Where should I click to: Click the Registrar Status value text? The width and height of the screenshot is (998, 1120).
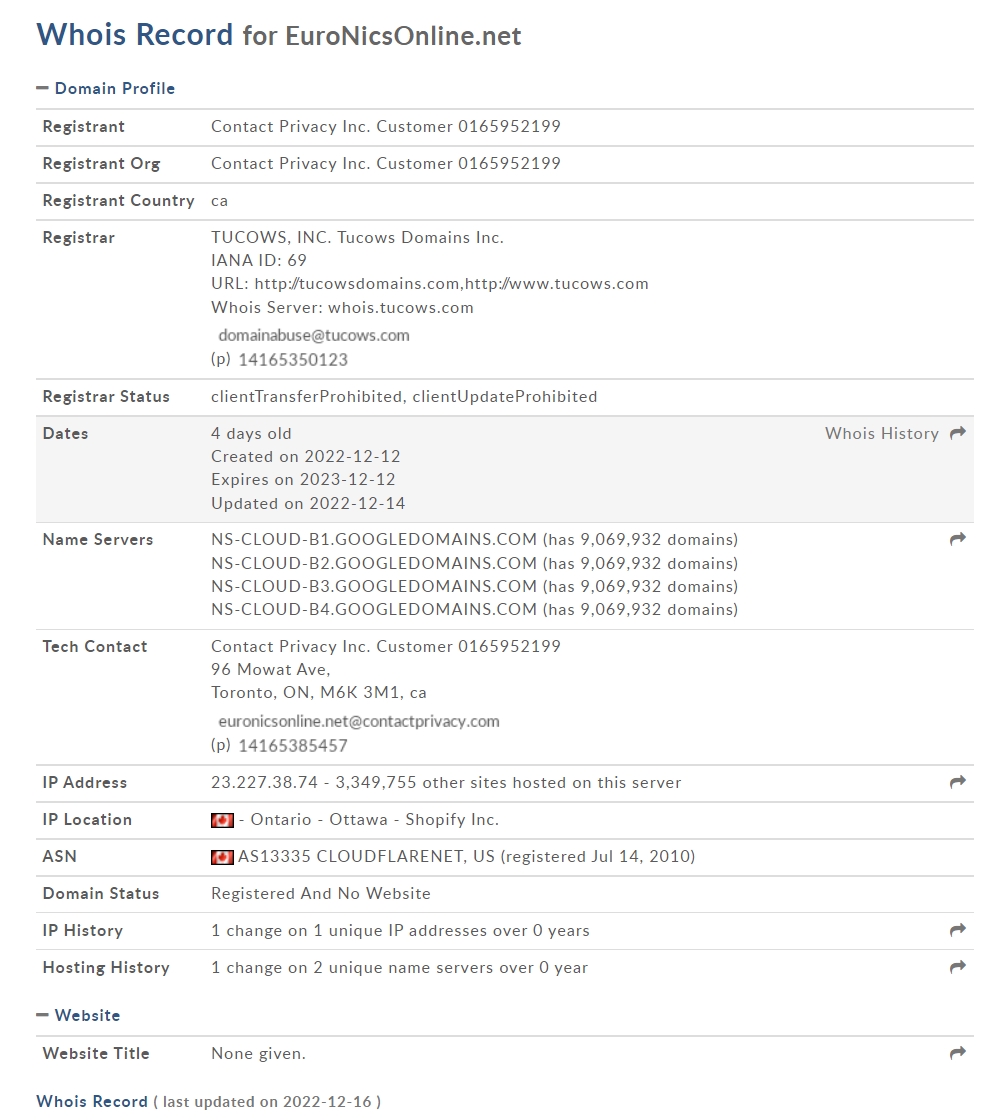coord(404,396)
